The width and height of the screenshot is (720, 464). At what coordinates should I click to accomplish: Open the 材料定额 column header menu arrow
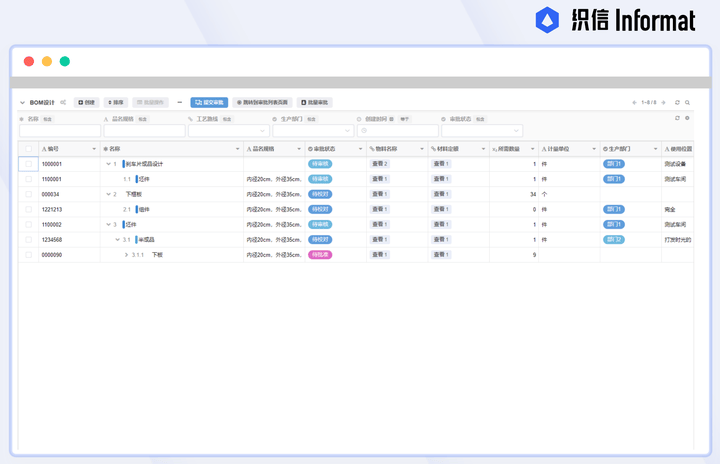484,149
